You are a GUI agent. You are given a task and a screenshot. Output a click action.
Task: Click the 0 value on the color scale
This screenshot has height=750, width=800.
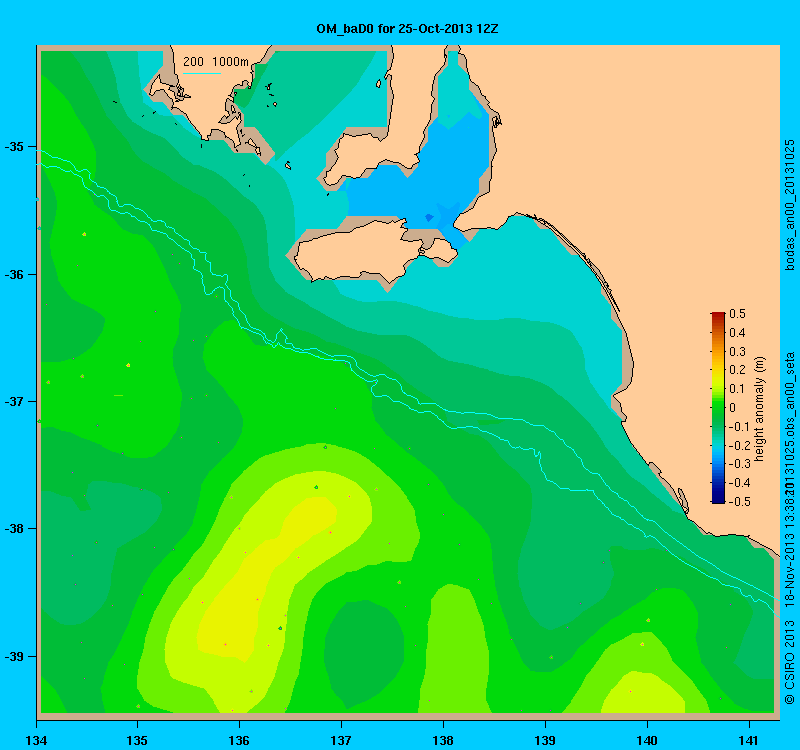coord(733,408)
